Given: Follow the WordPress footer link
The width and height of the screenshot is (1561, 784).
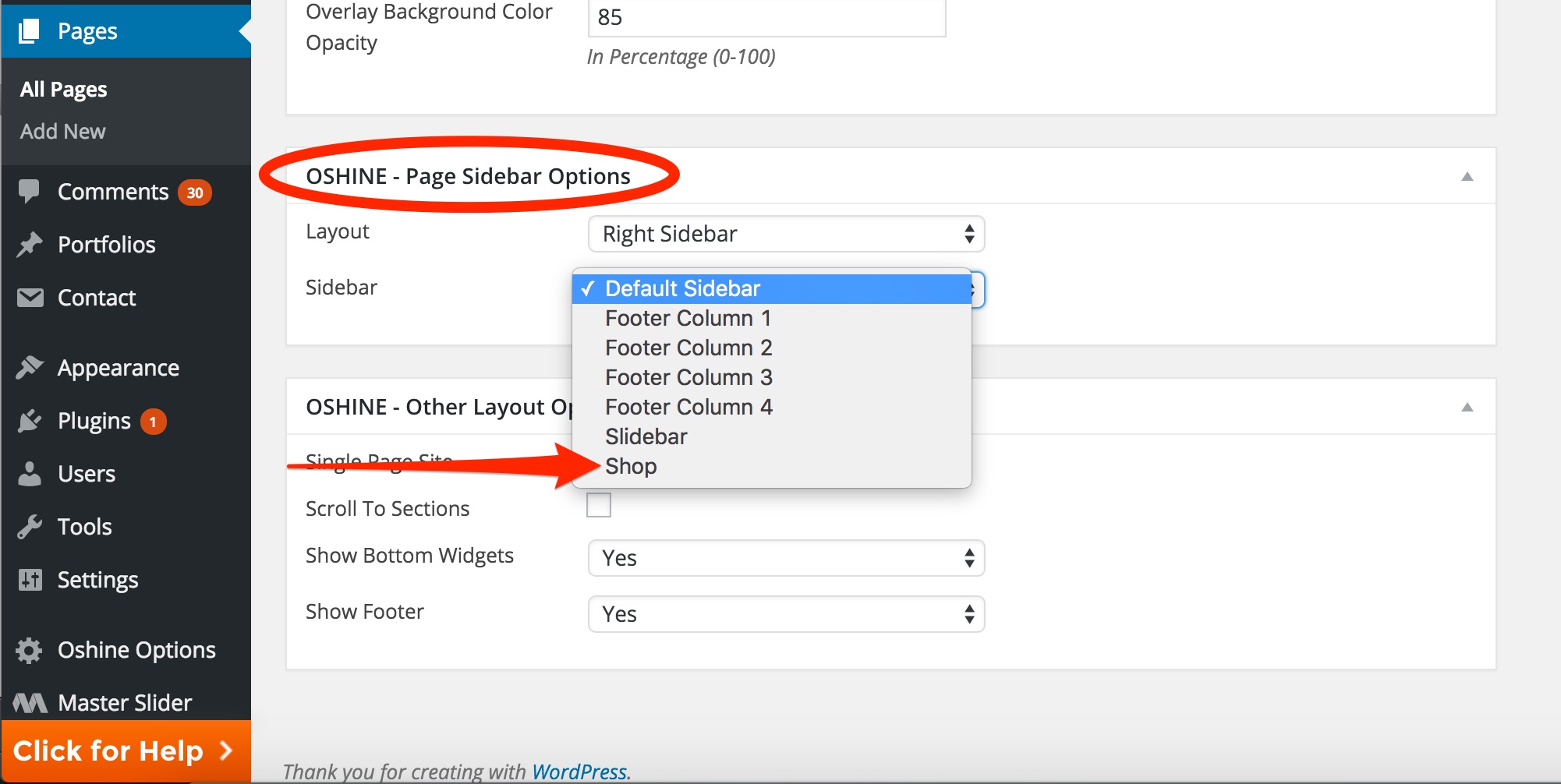Looking at the screenshot, I should 579,772.
